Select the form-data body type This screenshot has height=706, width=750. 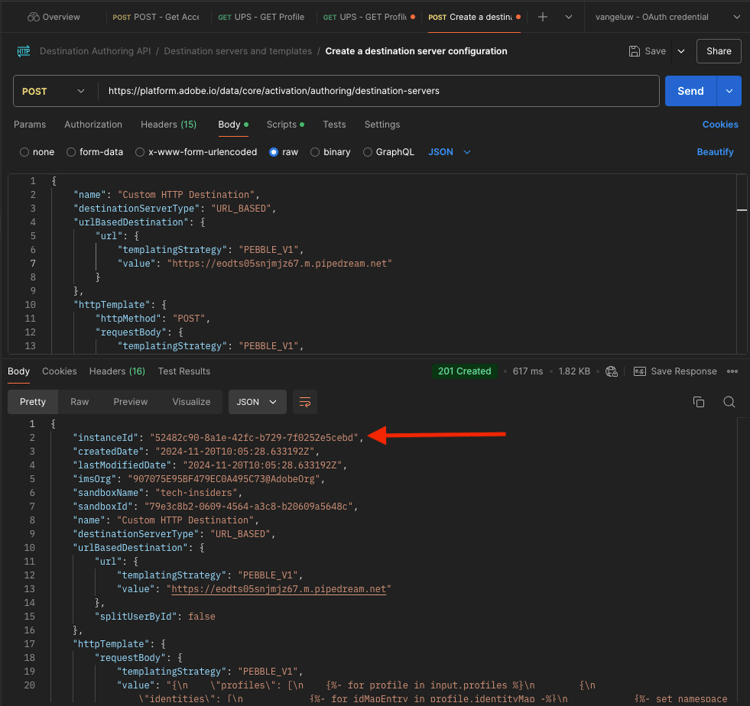coord(94,152)
